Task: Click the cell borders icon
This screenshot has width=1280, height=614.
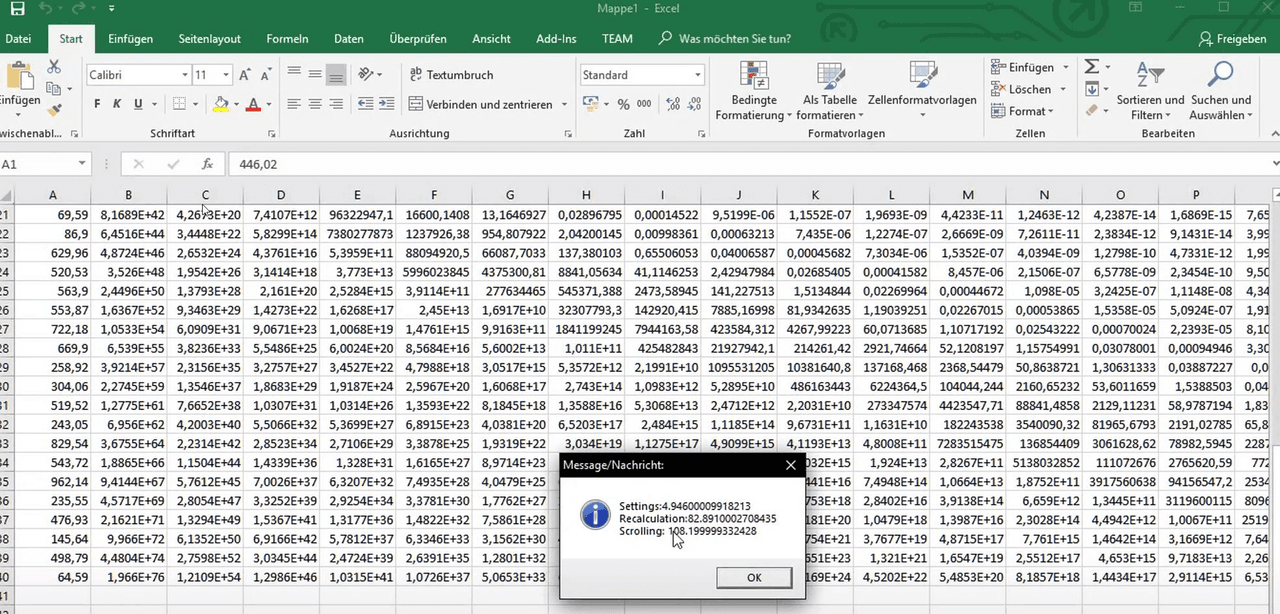Action: point(179,104)
